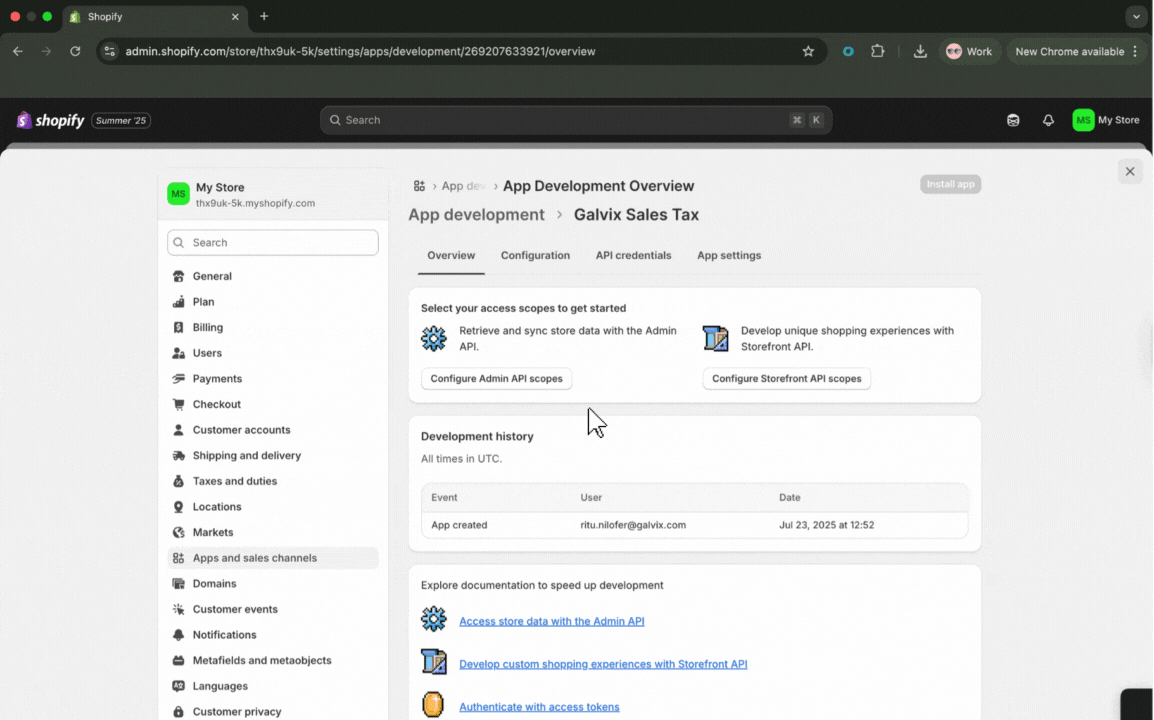1154x720 pixels.
Task: Open Plan settings
Action: (x=272, y=302)
